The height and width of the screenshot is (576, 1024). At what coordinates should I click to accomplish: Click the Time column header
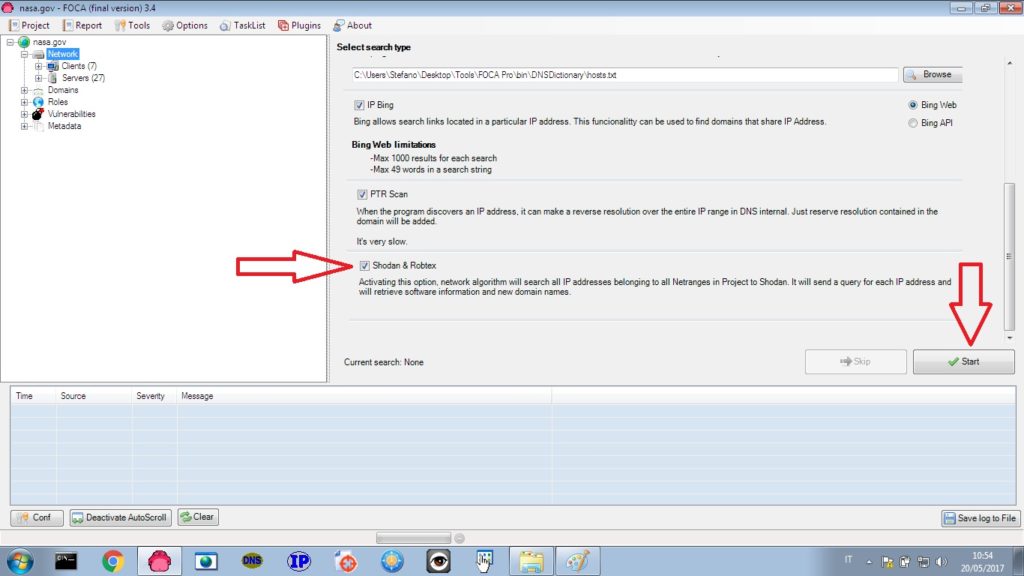tap(33, 396)
